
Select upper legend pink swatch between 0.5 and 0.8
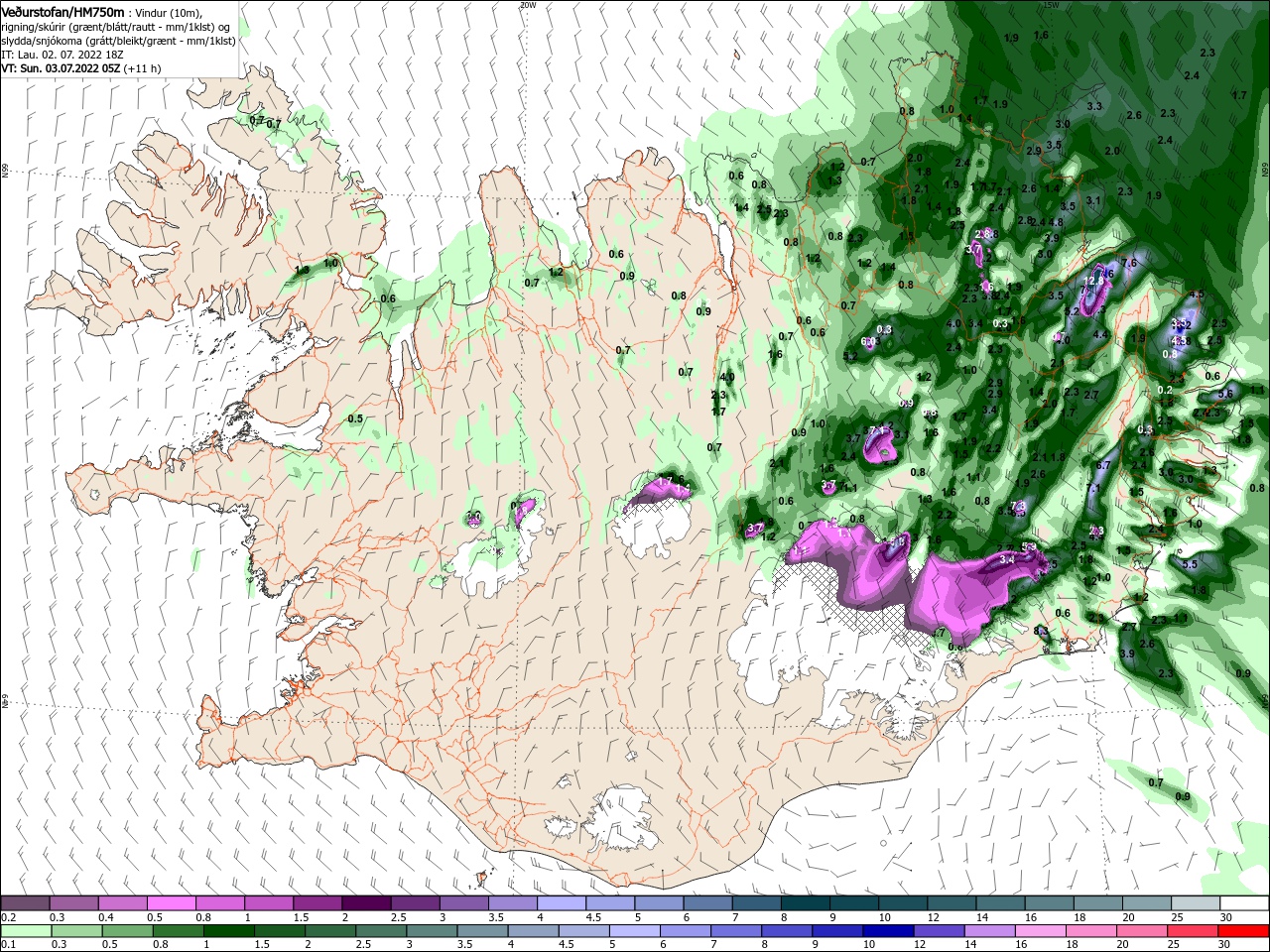(x=171, y=903)
